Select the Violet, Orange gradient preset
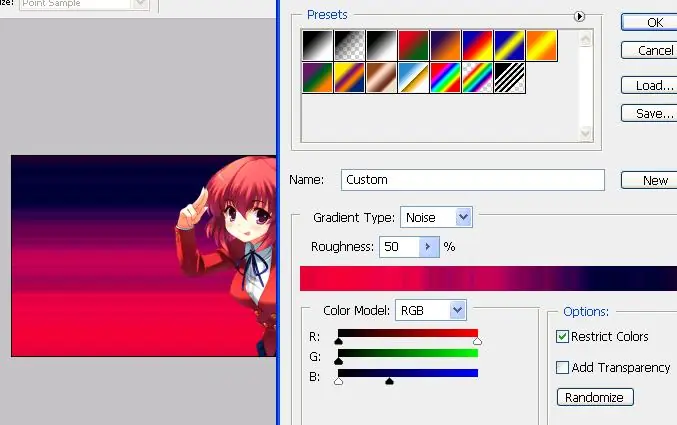Image resolution: width=677 pixels, height=425 pixels. click(x=445, y=45)
